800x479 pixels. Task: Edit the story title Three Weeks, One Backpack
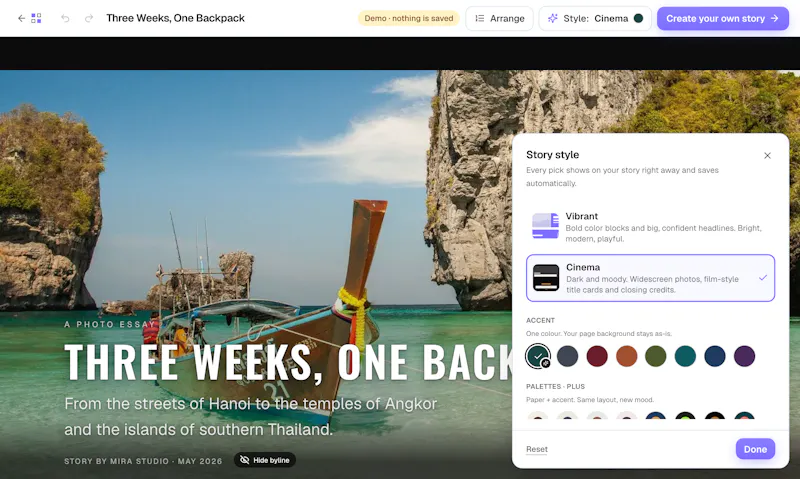176,18
